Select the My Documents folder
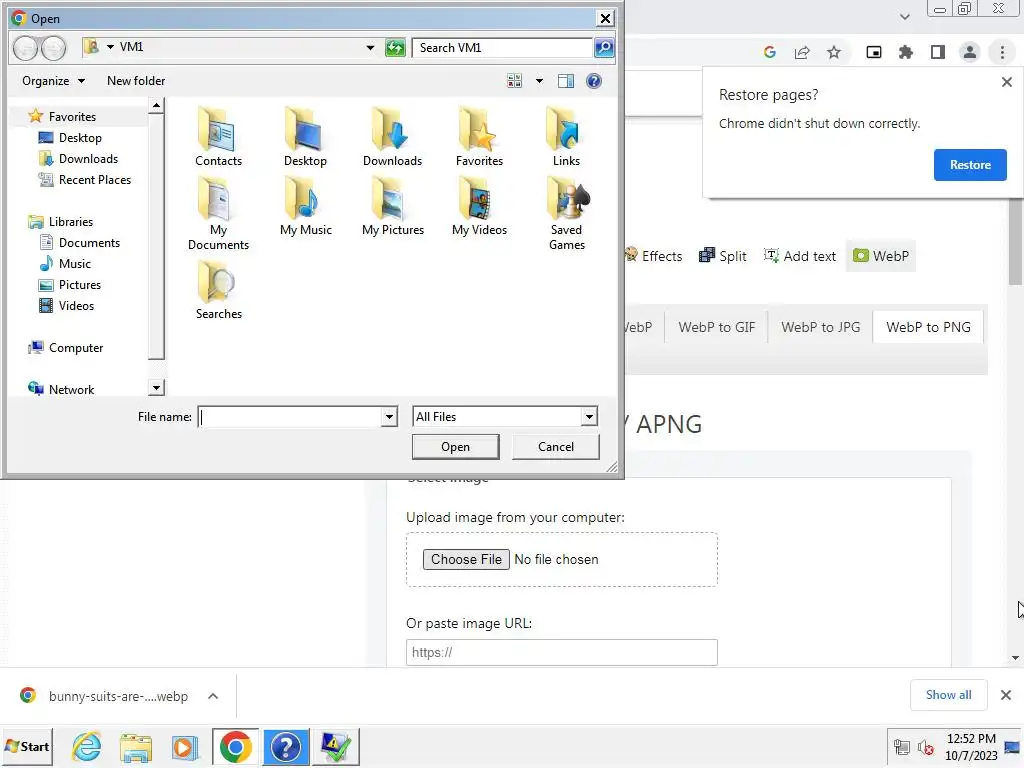The width and height of the screenshot is (1024, 768). (x=218, y=214)
